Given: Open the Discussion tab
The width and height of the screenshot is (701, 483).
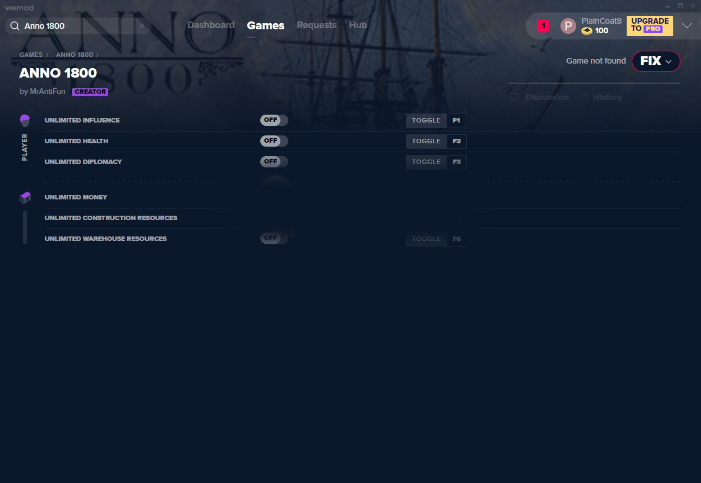Looking at the screenshot, I should click(546, 97).
